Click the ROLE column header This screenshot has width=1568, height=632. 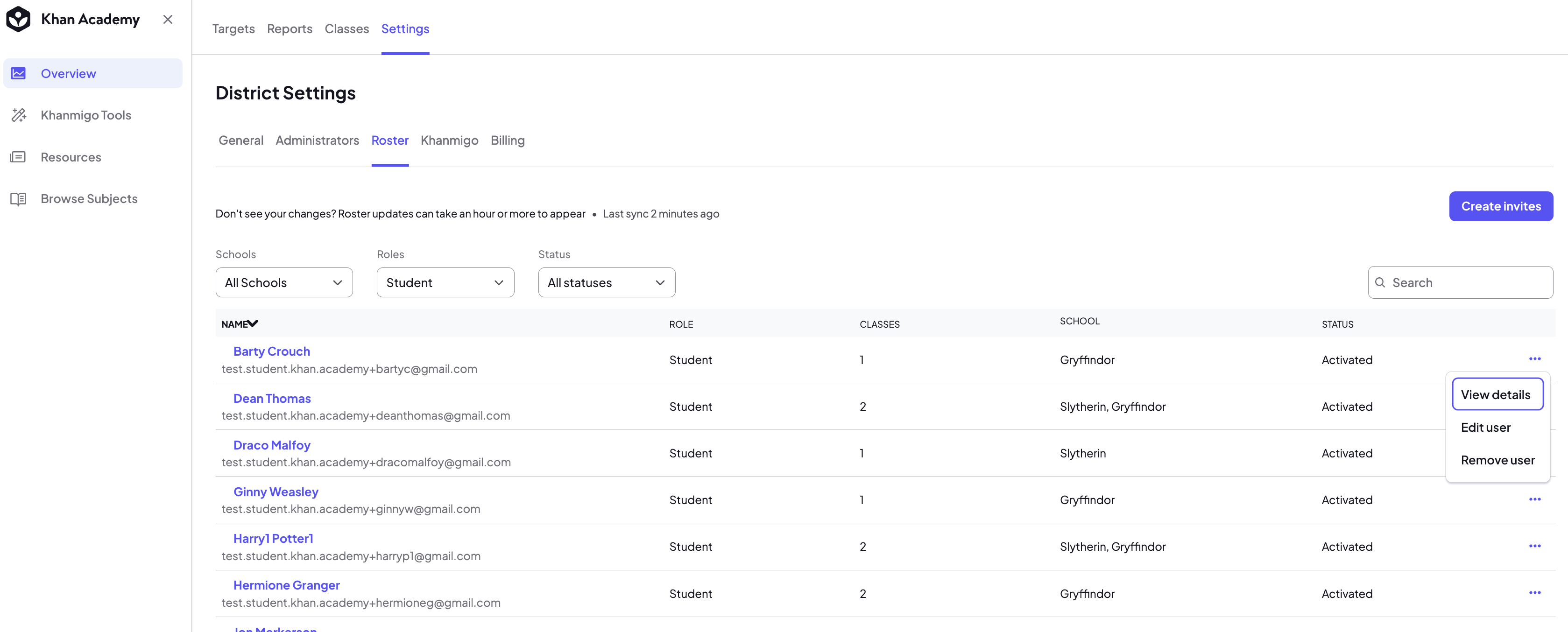pyautogui.click(x=681, y=325)
